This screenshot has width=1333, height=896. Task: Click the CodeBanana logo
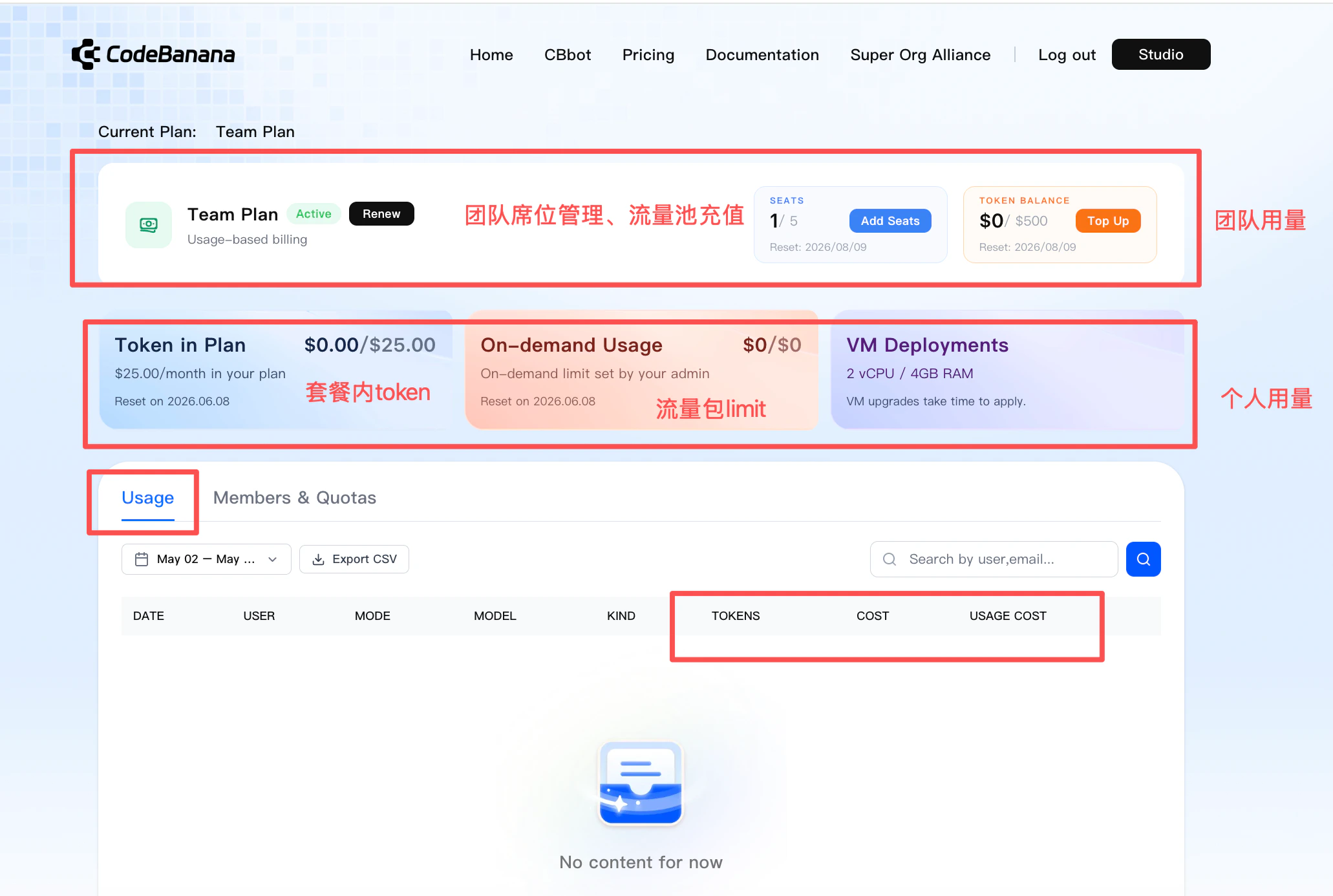tap(153, 54)
